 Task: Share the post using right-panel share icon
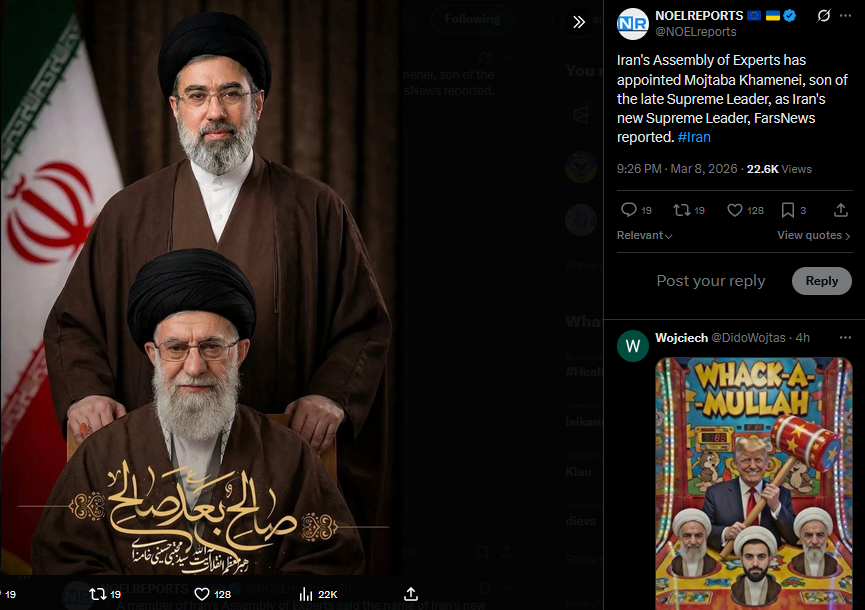840,210
